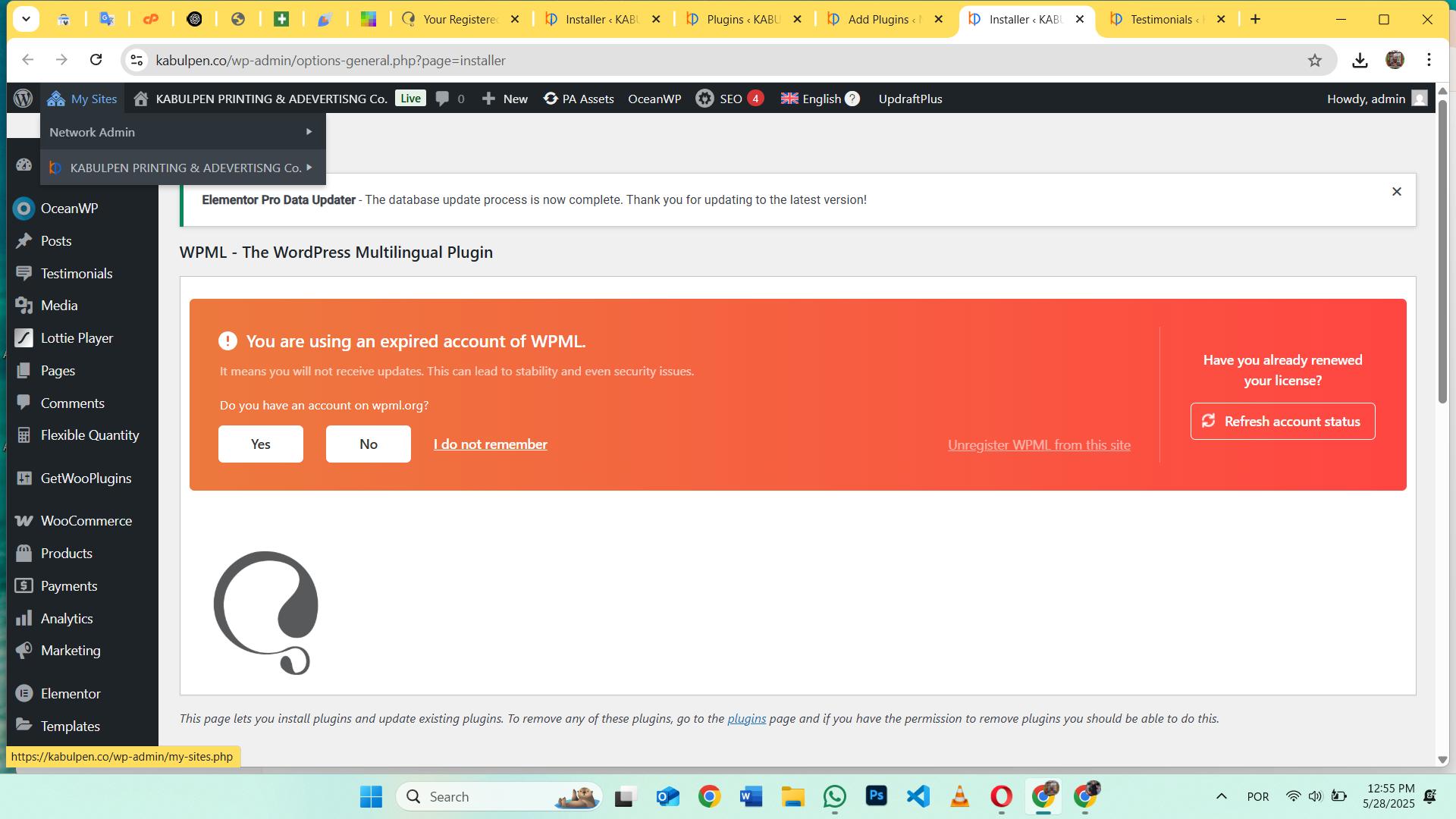Click the New content plus item

(x=504, y=99)
